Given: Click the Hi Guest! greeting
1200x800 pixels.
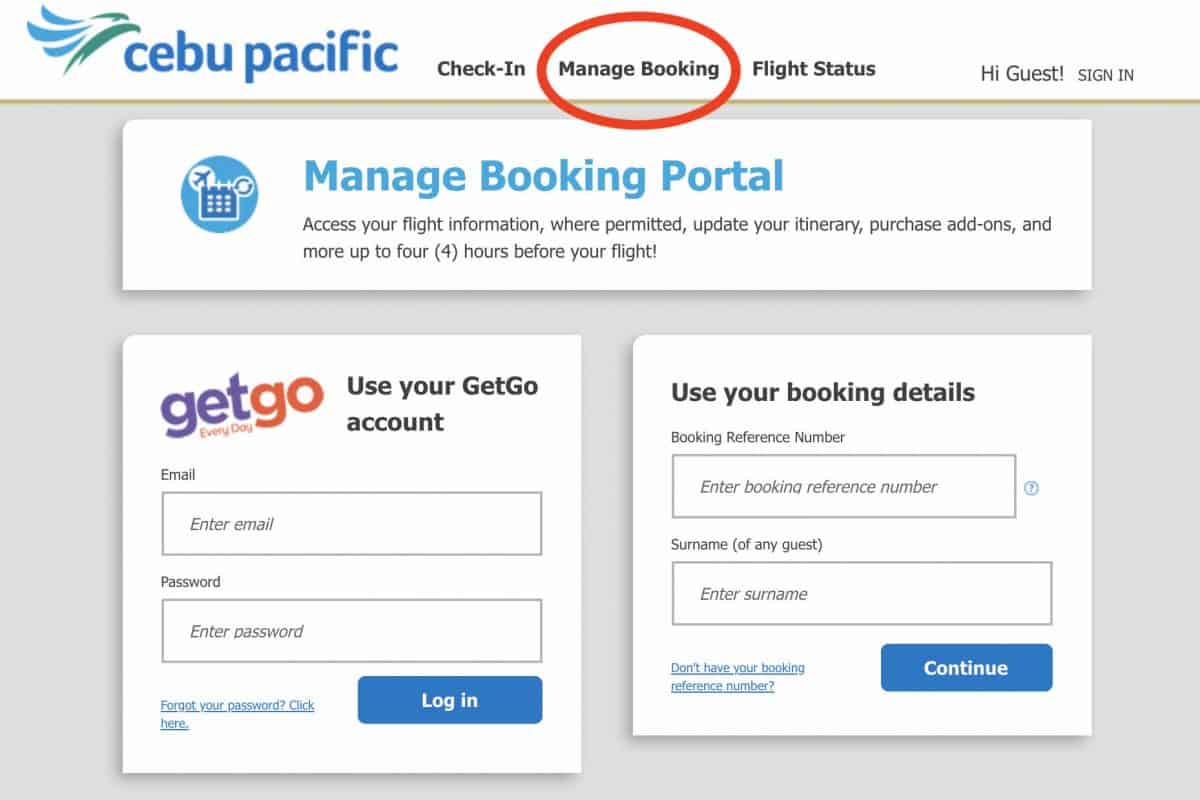Looking at the screenshot, I should coord(1022,74).
